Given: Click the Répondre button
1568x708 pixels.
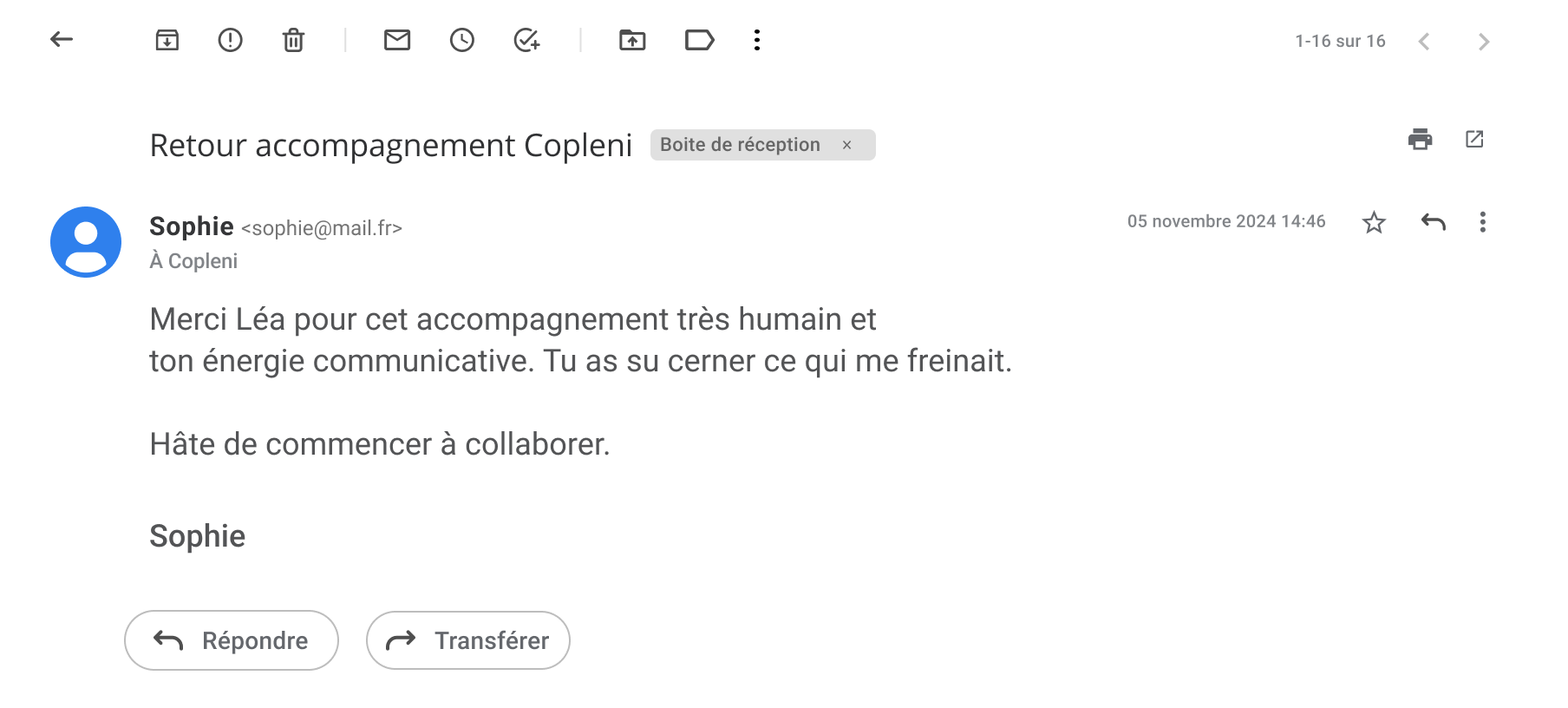Looking at the screenshot, I should tap(232, 640).
